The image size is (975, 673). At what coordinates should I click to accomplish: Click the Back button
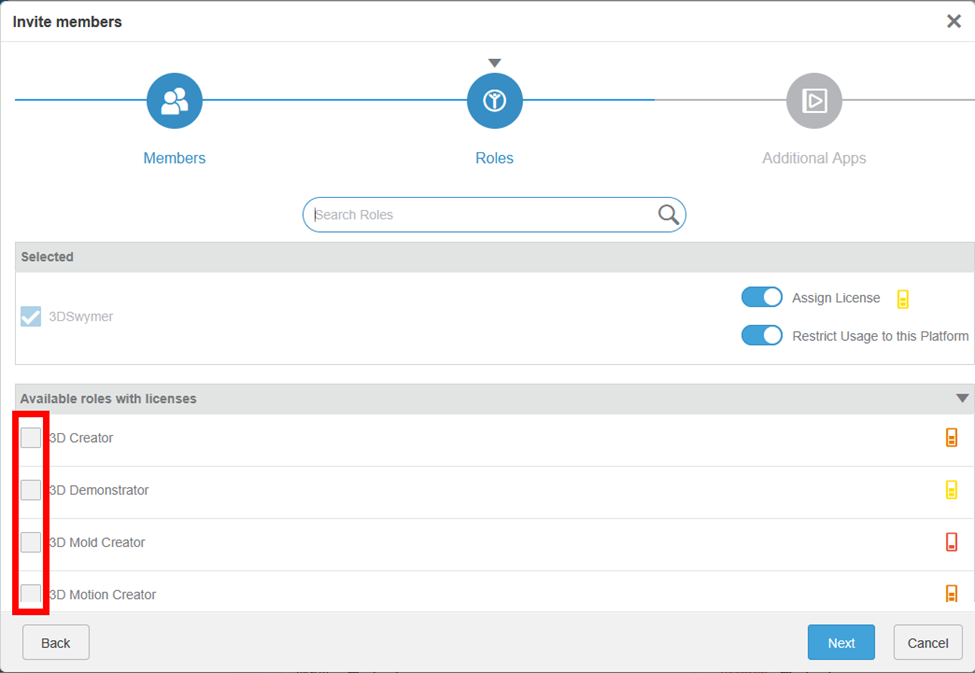(56, 643)
